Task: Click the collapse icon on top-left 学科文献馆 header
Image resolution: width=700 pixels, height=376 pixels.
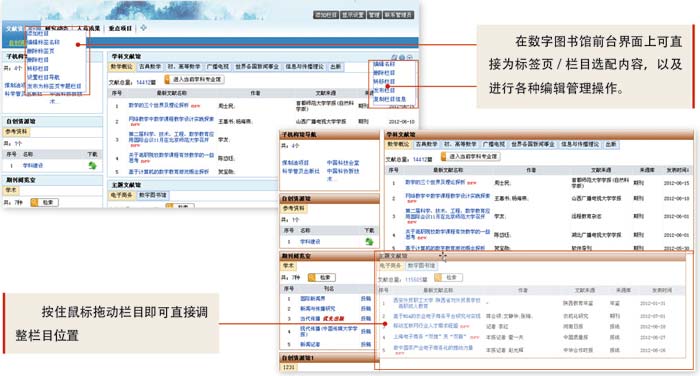Action: click(409, 57)
